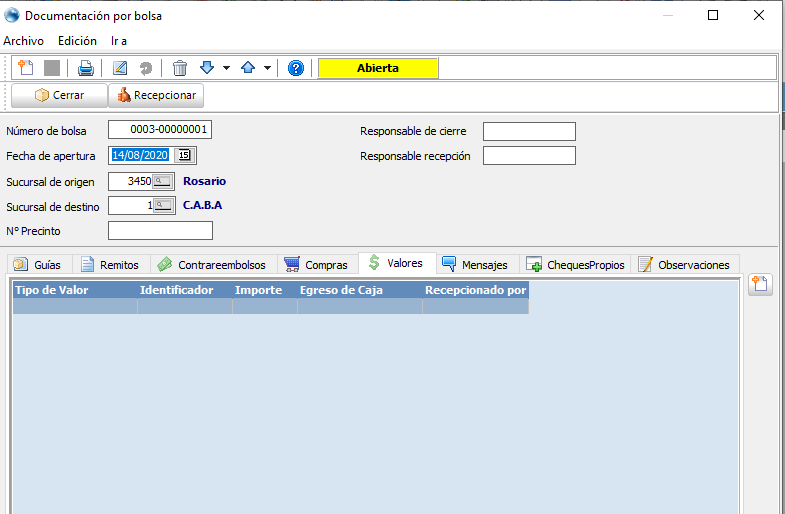The height and width of the screenshot is (514, 785).
Task: Click the Egreso de Caja column header
Action: [360, 290]
